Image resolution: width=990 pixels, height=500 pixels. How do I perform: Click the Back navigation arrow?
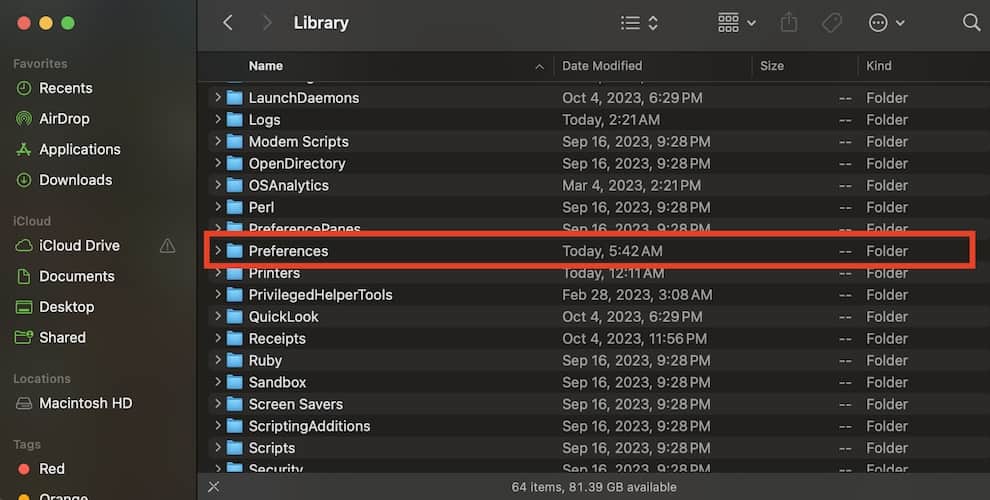(228, 22)
